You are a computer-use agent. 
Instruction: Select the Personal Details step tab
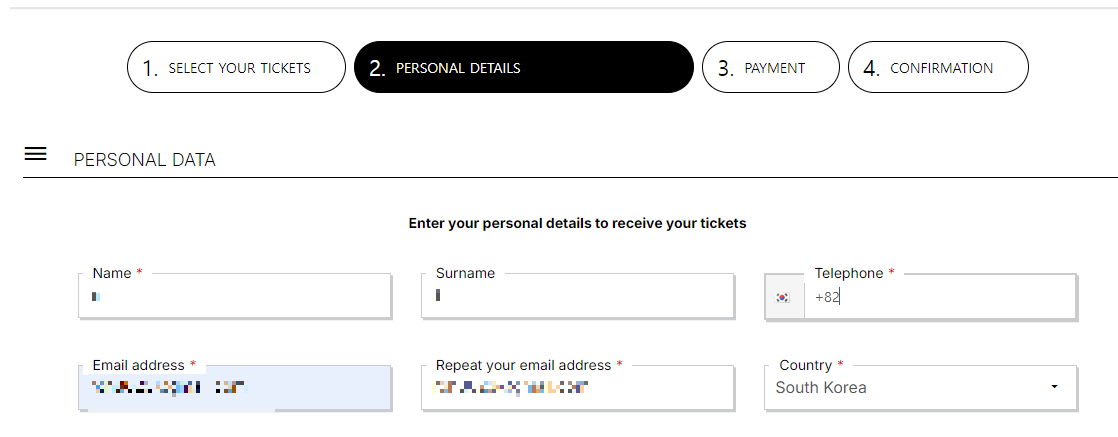(x=523, y=68)
